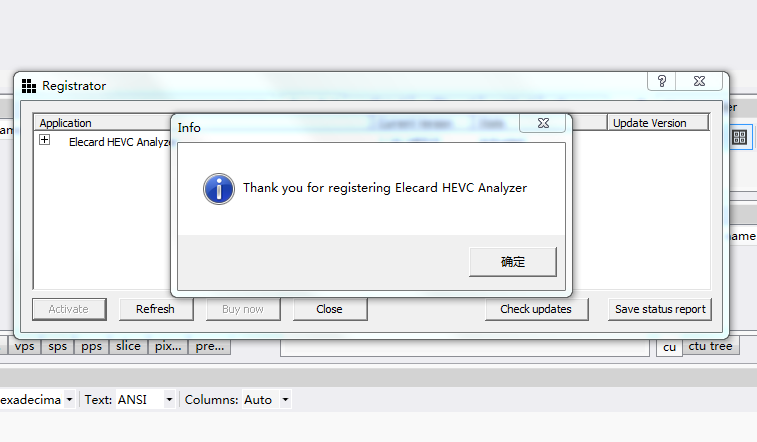The width and height of the screenshot is (757, 442).
Task: Click the Check updates button
Action: coord(536,309)
